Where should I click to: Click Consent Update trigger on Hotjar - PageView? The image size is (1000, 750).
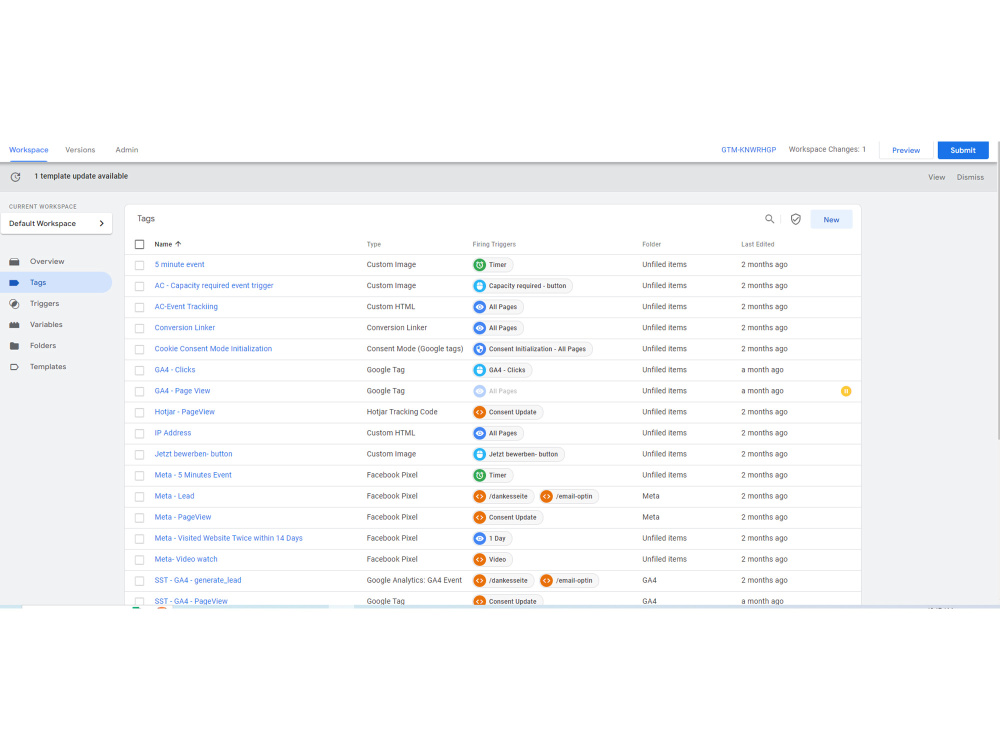tap(507, 412)
